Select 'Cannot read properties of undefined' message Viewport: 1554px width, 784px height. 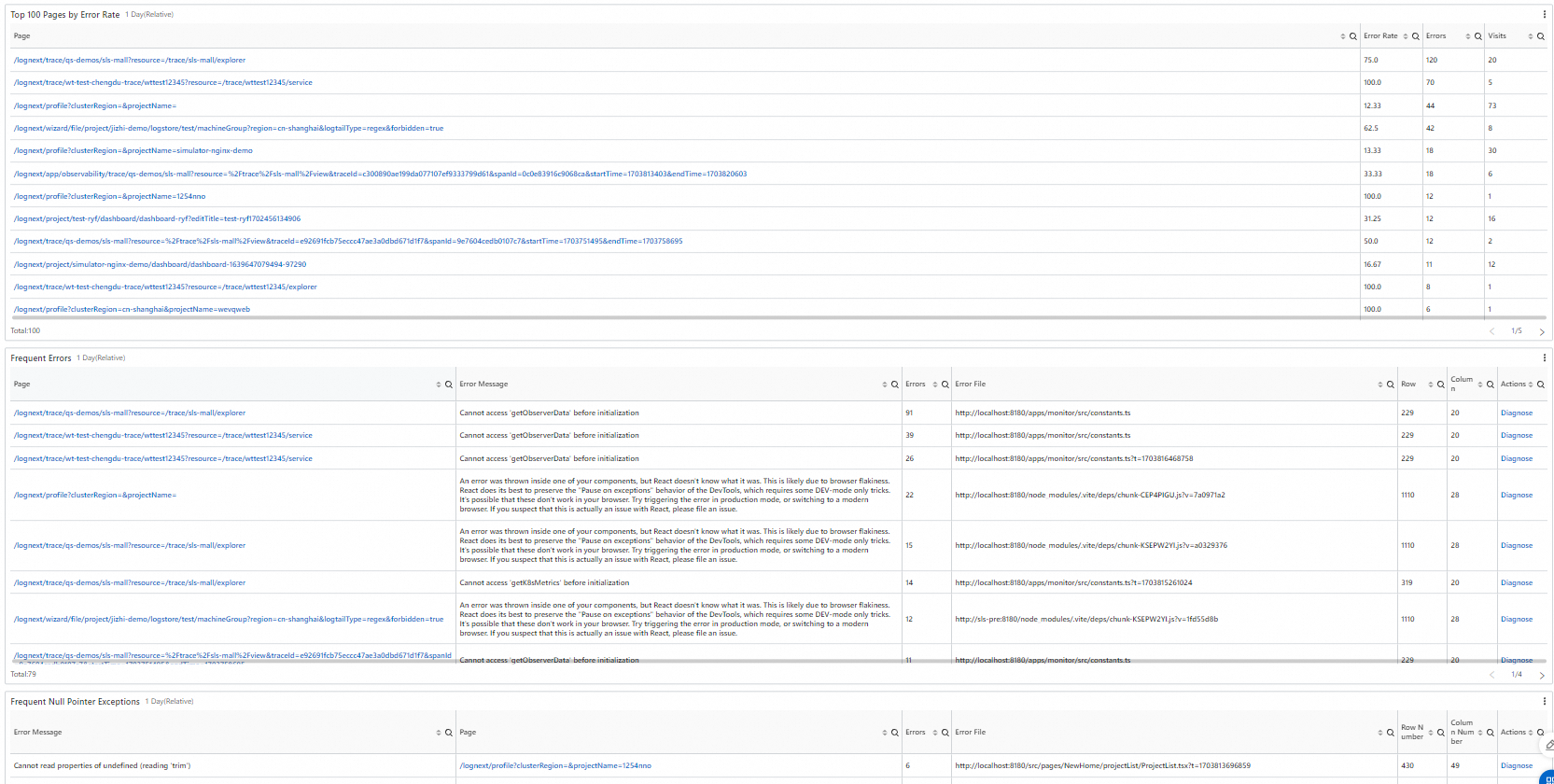(x=102, y=765)
